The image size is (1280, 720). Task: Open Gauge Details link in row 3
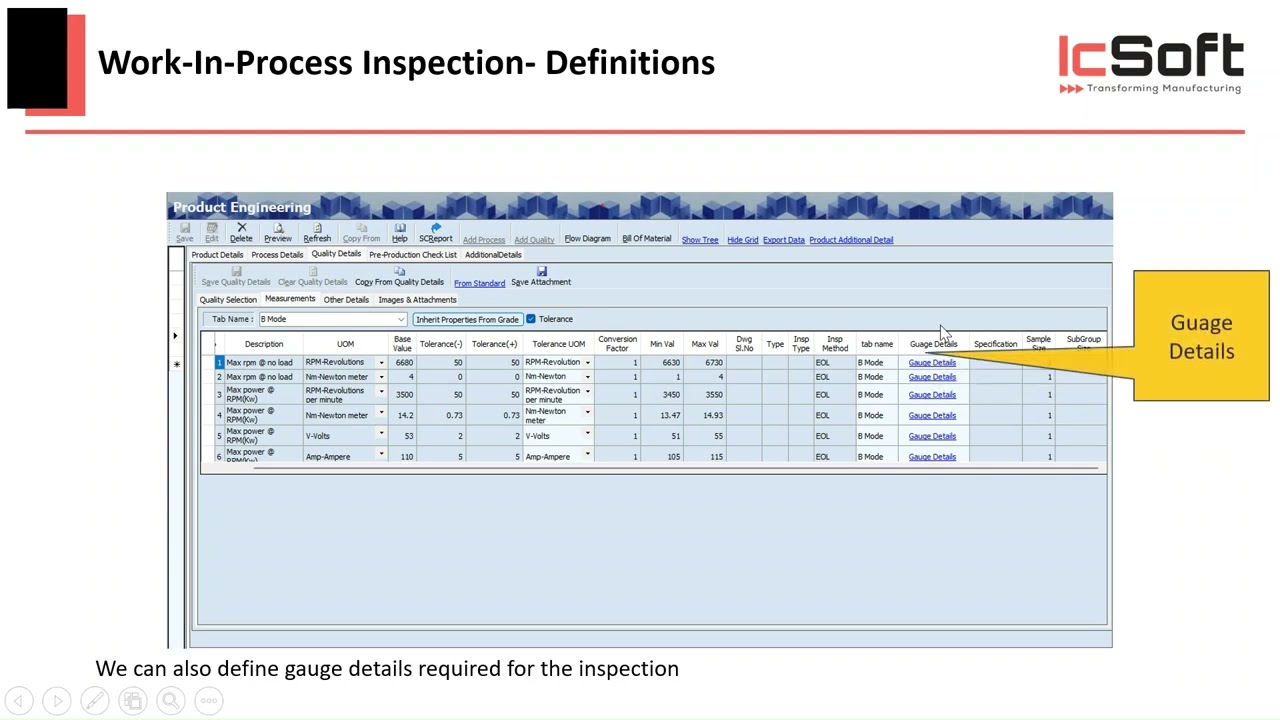point(932,395)
